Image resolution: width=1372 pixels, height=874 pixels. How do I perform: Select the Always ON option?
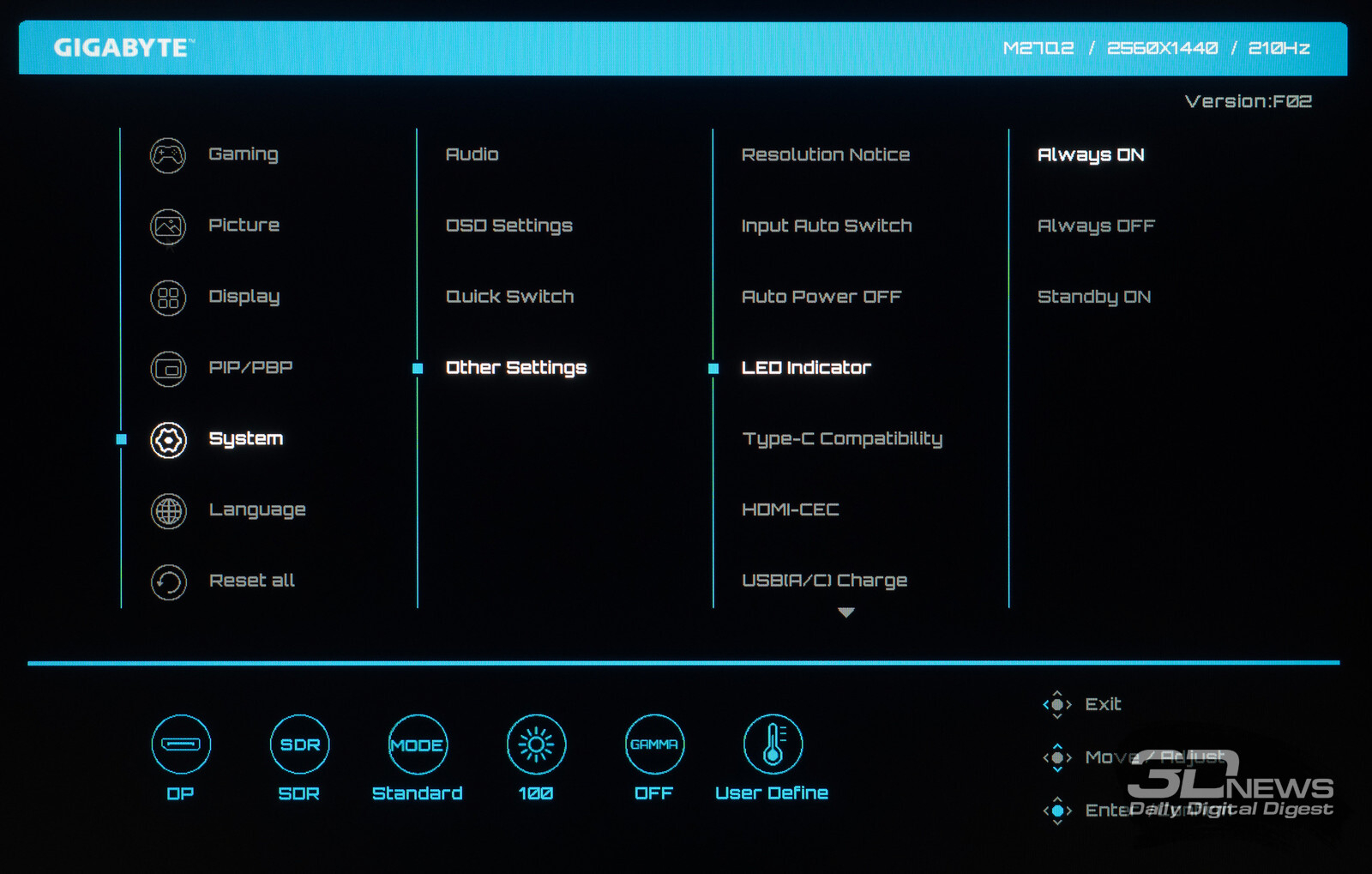tap(1090, 155)
